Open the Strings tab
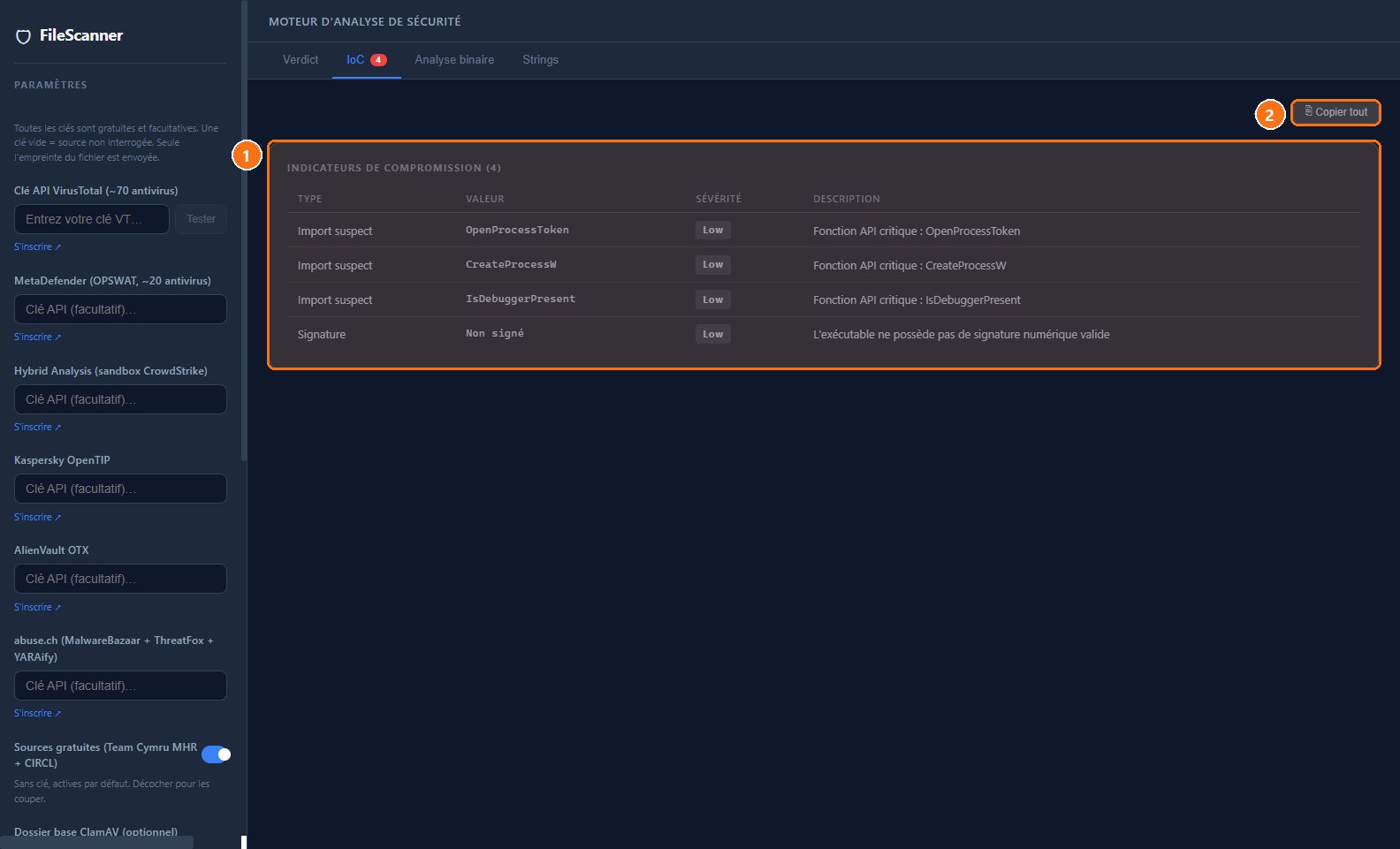This screenshot has width=1400, height=849. [540, 60]
